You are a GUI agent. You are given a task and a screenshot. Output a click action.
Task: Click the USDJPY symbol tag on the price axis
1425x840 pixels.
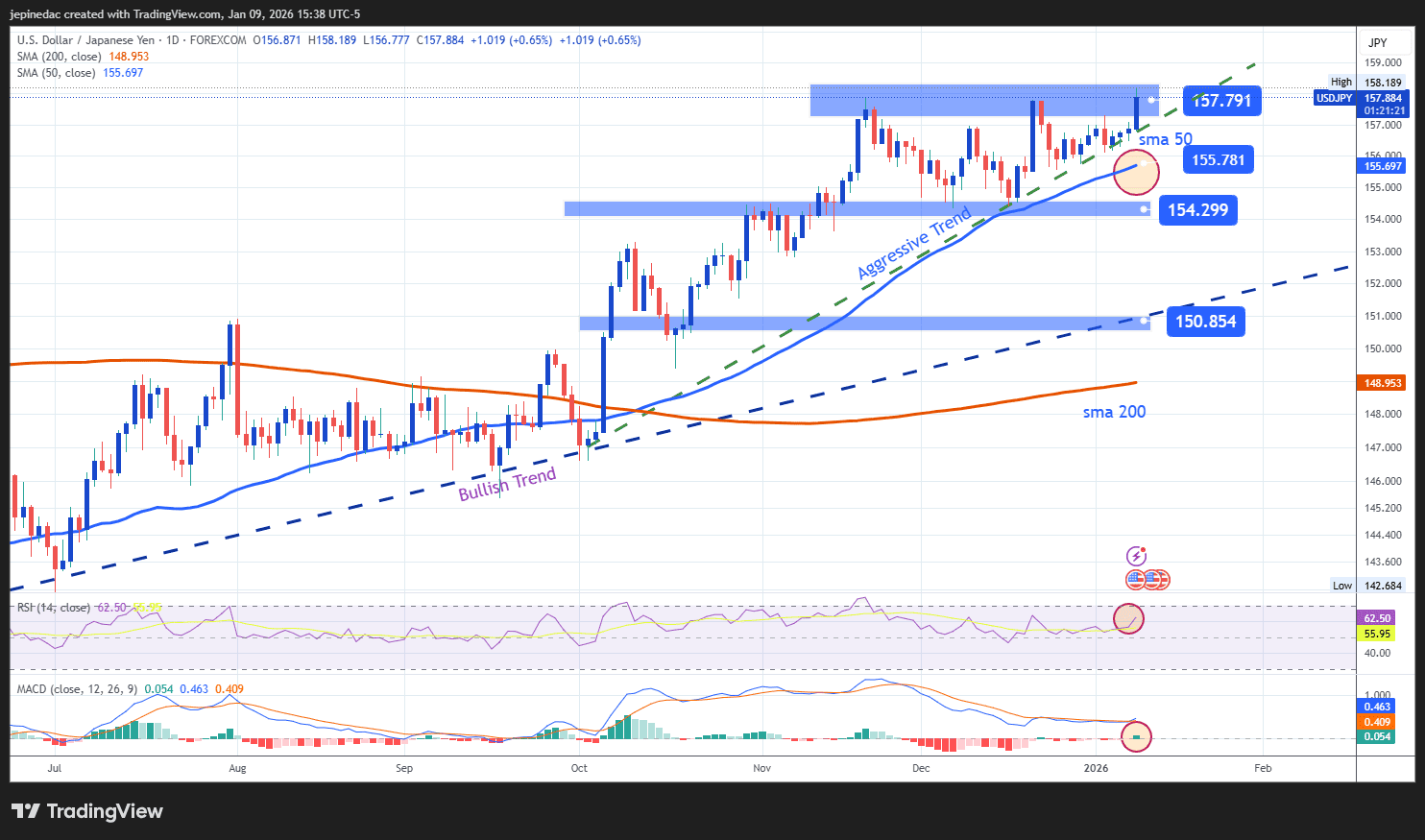[x=1334, y=98]
